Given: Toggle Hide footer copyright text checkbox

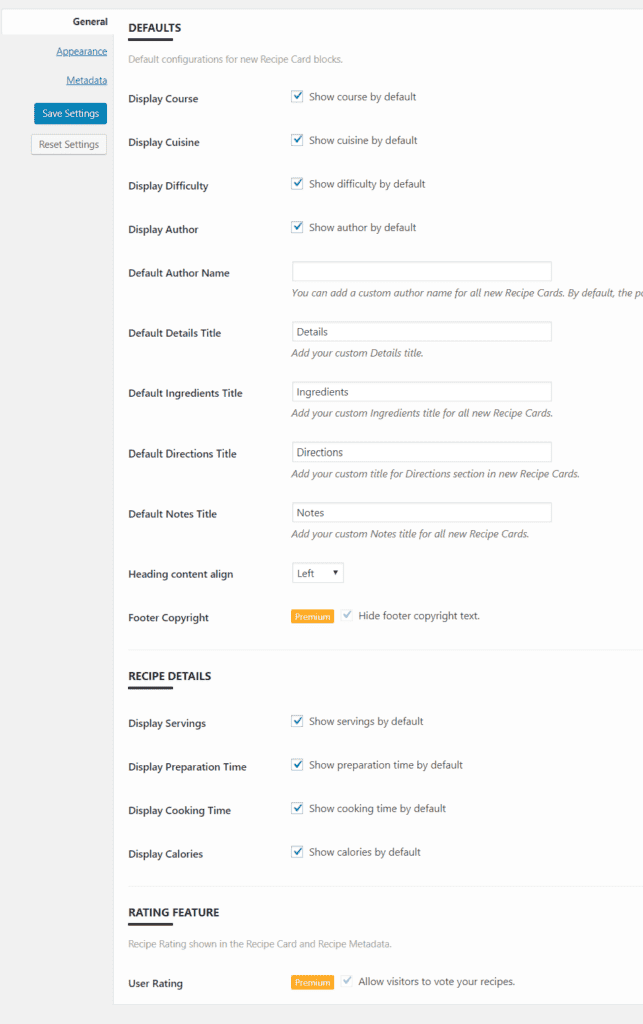Looking at the screenshot, I should pyautogui.click(x=347, y=615).
